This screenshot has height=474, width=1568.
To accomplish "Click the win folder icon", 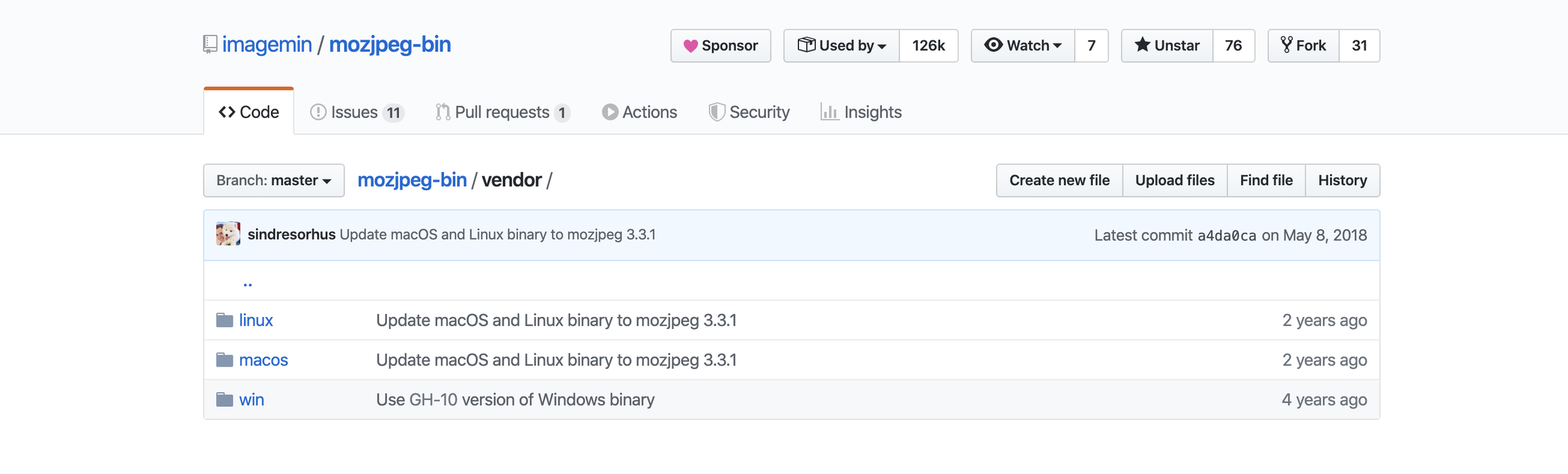I will 225,399.
